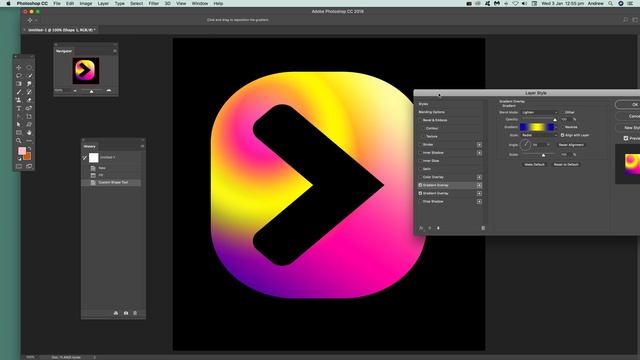Click fx icon at Layer Style bottom
This screenshot has width=640, height=360.
421,228
